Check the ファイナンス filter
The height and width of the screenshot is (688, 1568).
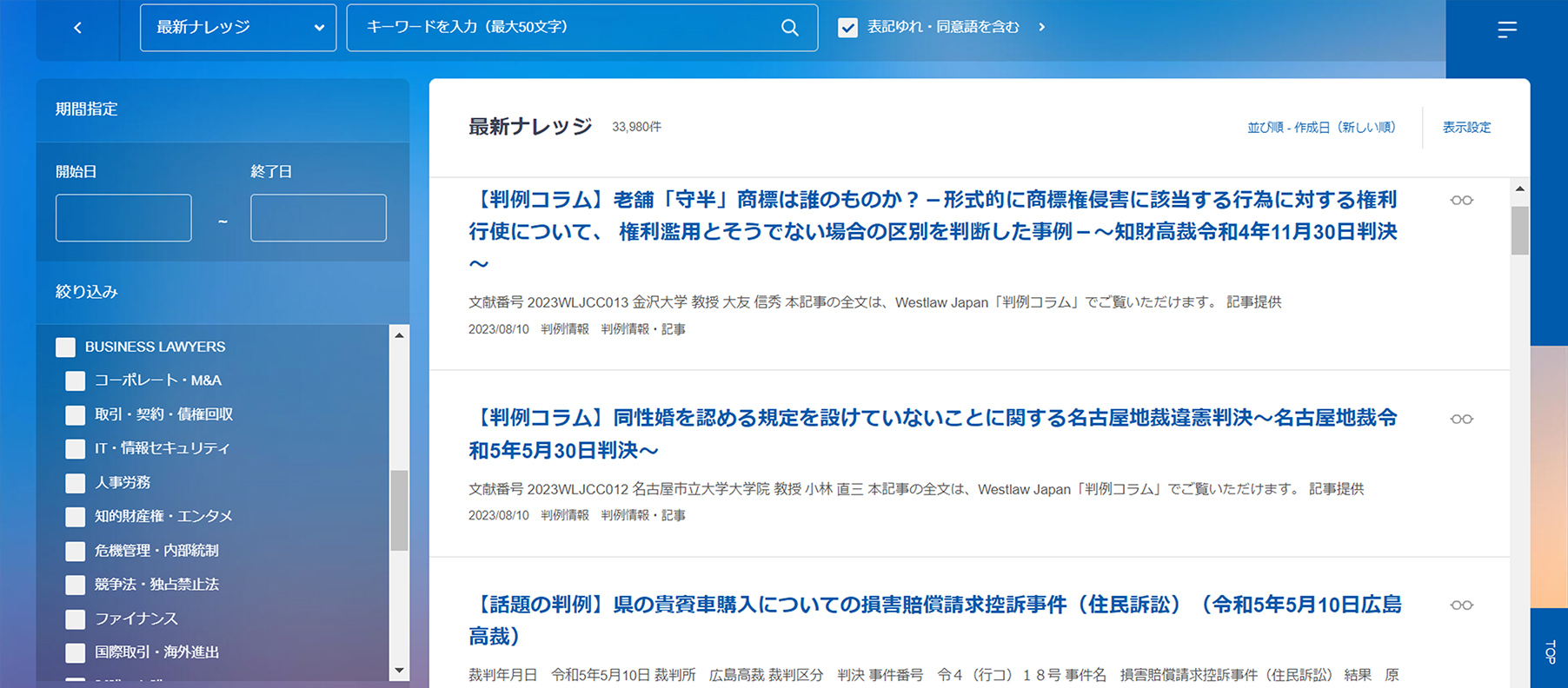coord(76,619)
